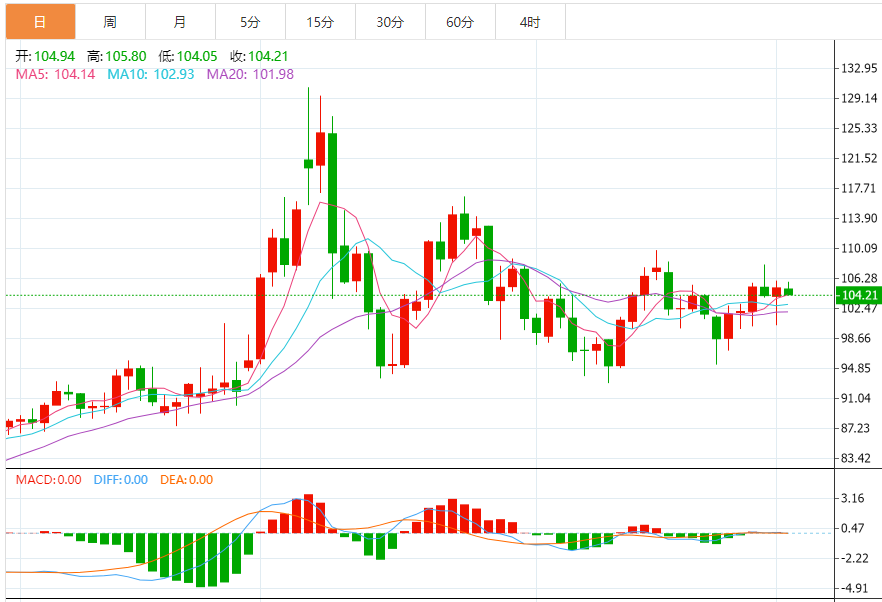Open the 5分 timeframe tab

(x=250, y=22)
